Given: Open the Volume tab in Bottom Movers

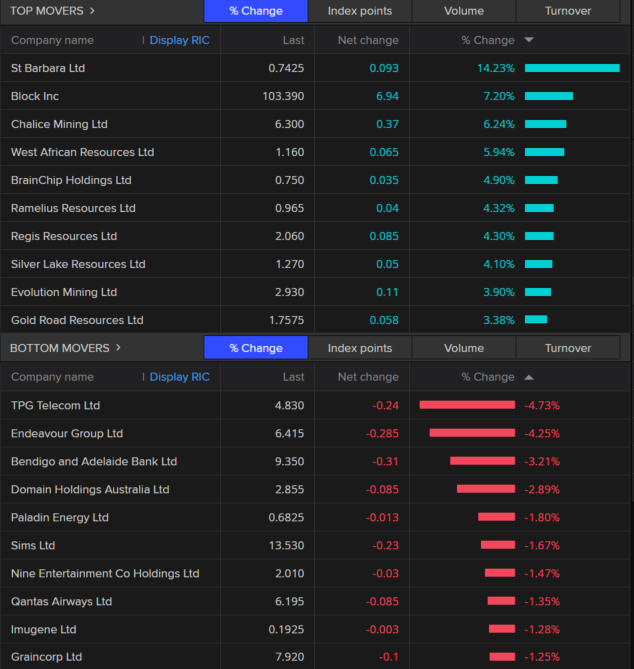Looking at the screenshot, I should coord(464,348).
